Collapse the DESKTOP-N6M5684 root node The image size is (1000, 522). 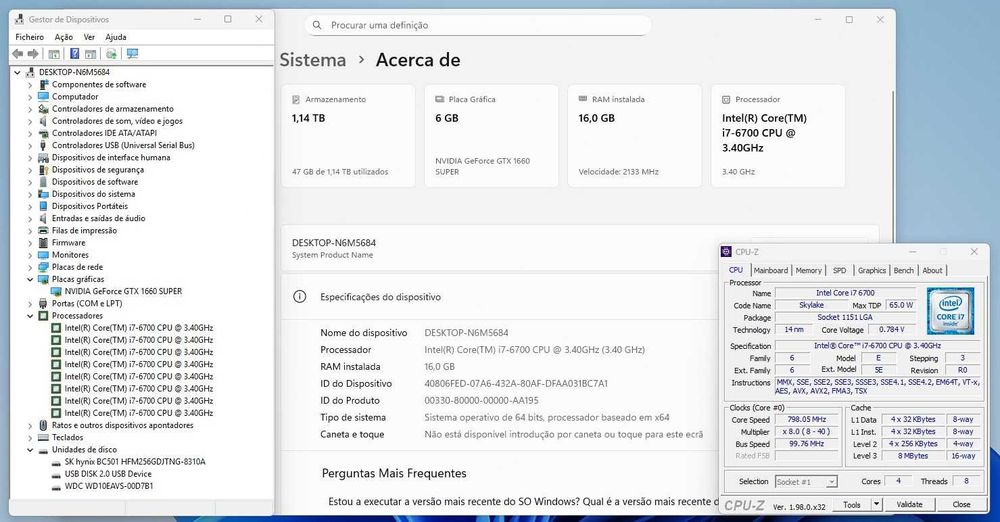(x=17, y=72)
